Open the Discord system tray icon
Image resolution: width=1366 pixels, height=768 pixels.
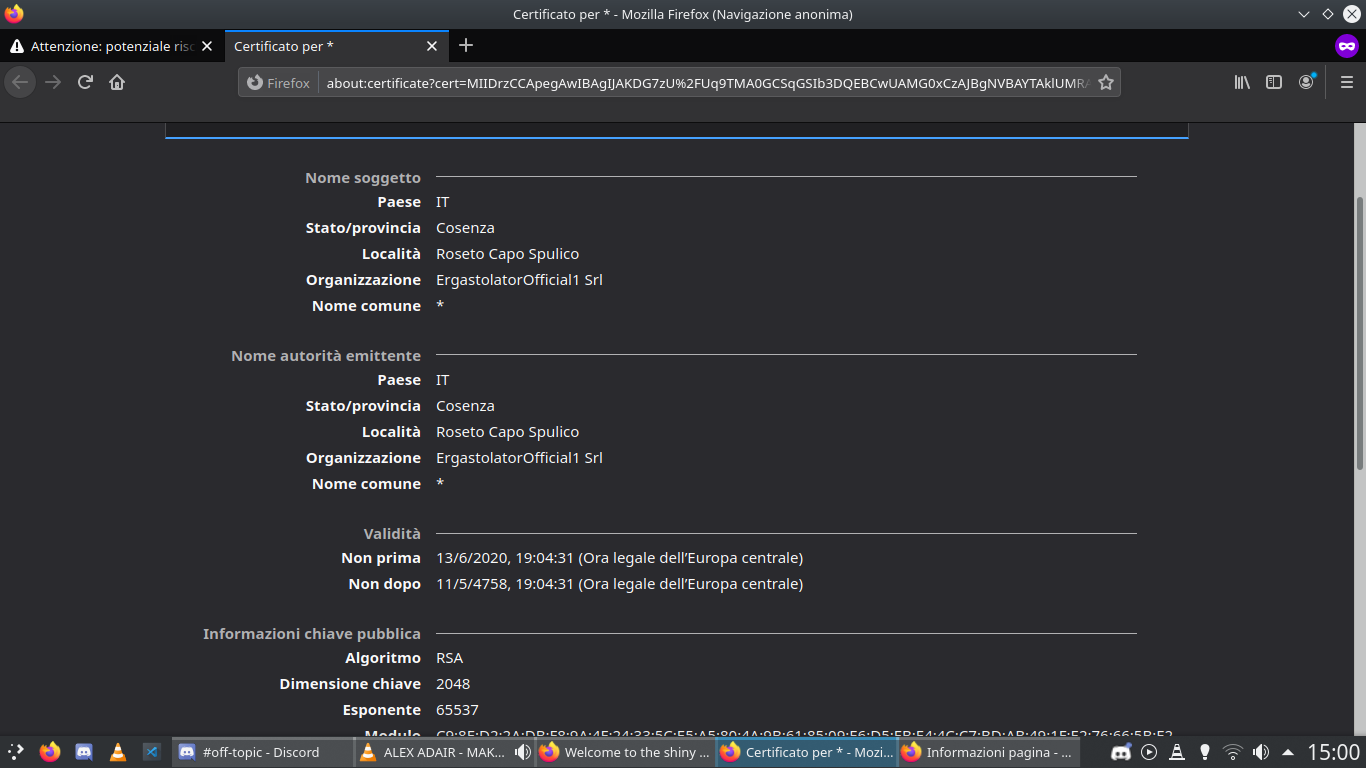(1121, 752)
